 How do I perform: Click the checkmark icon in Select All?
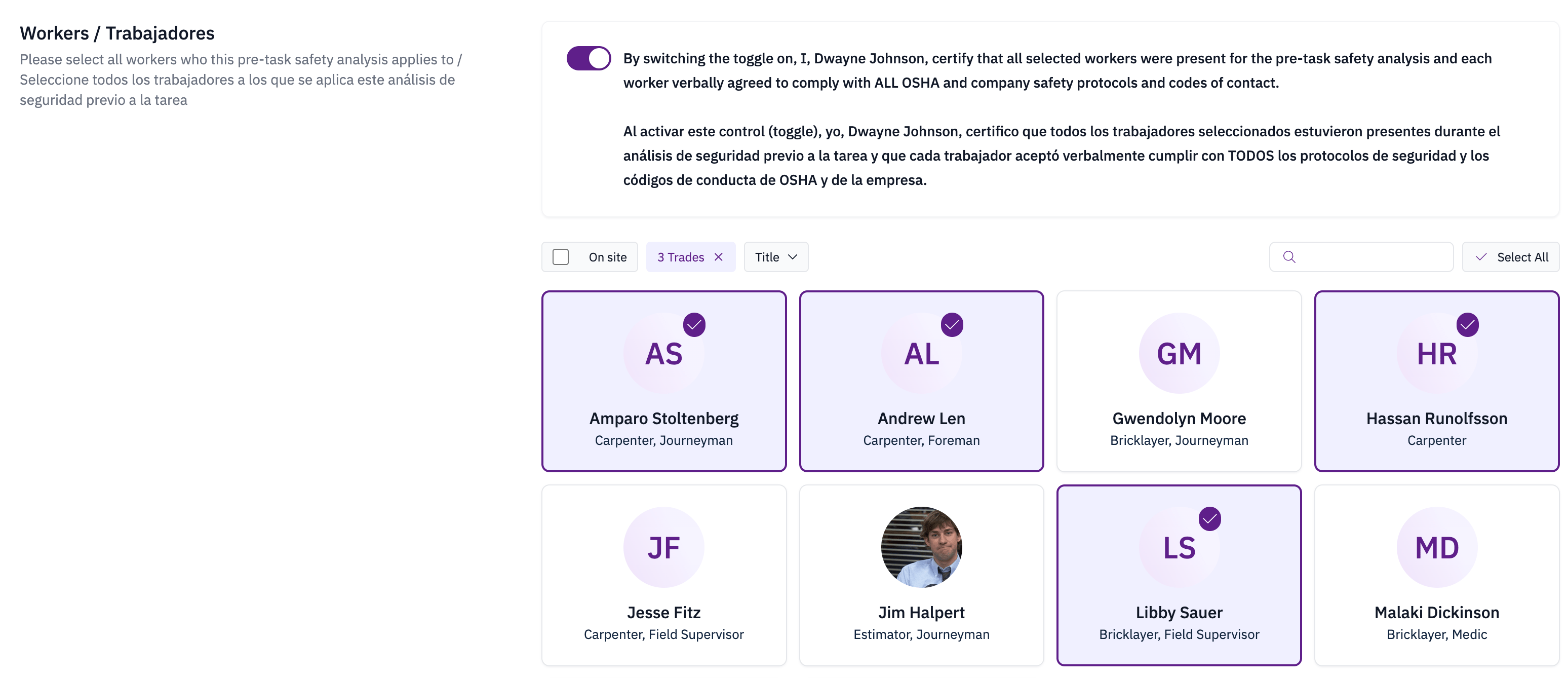coord(1481,257)
